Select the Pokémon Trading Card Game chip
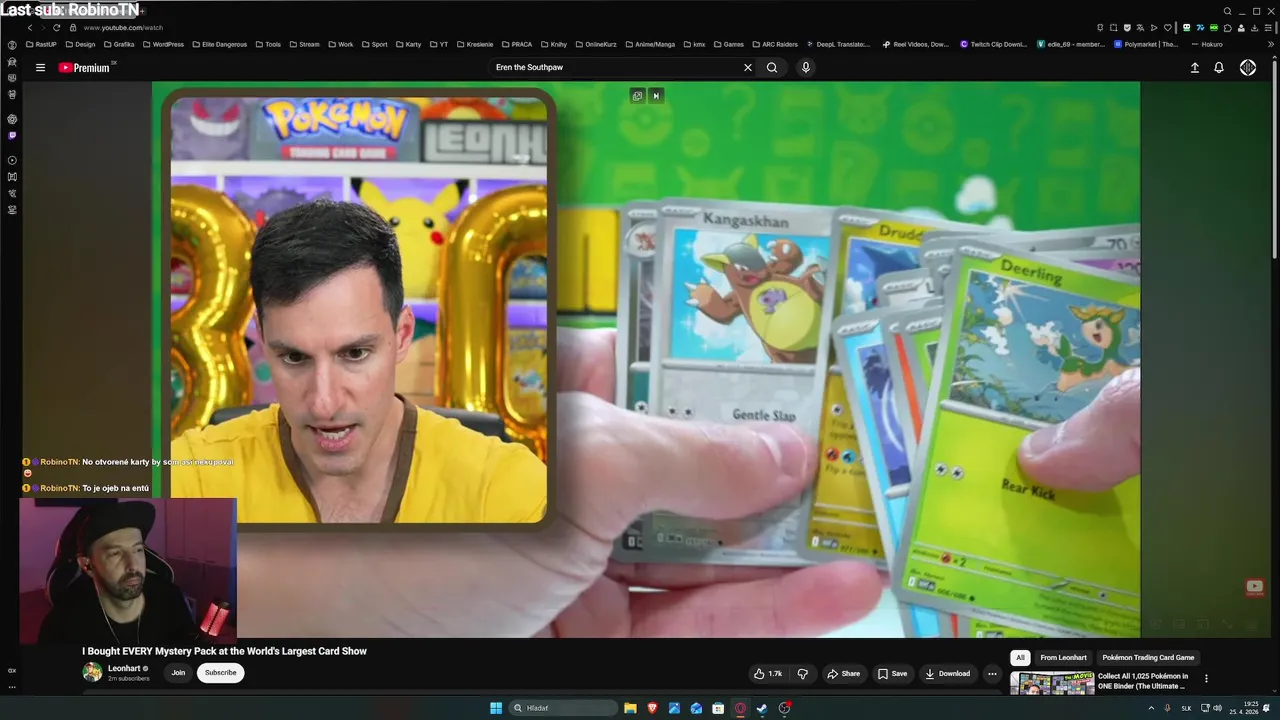Screen dimensions: 1280x720 click(1148, 658)
